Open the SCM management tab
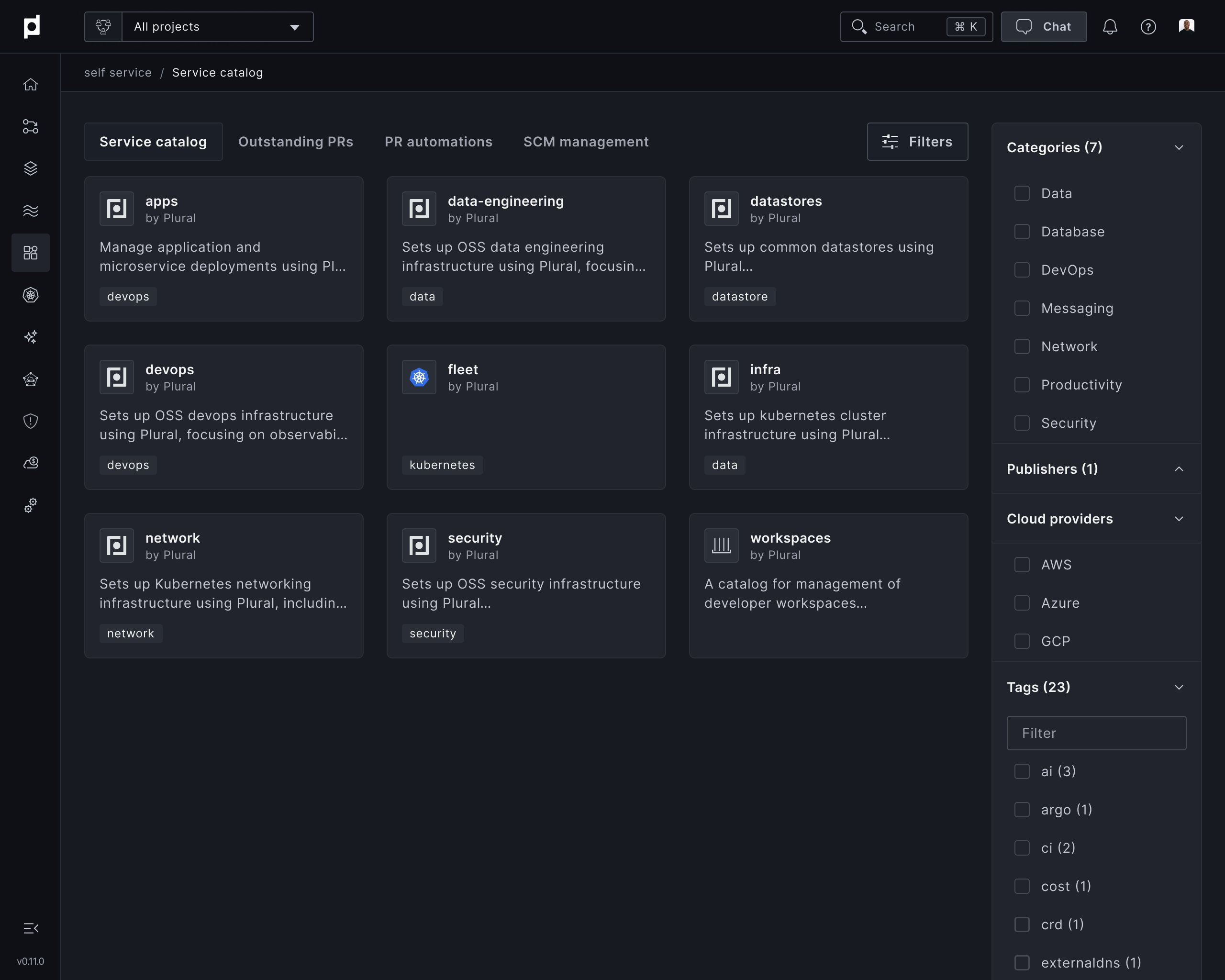The image size is (1225, 980). pyautogui.click(x=585, y=142)
